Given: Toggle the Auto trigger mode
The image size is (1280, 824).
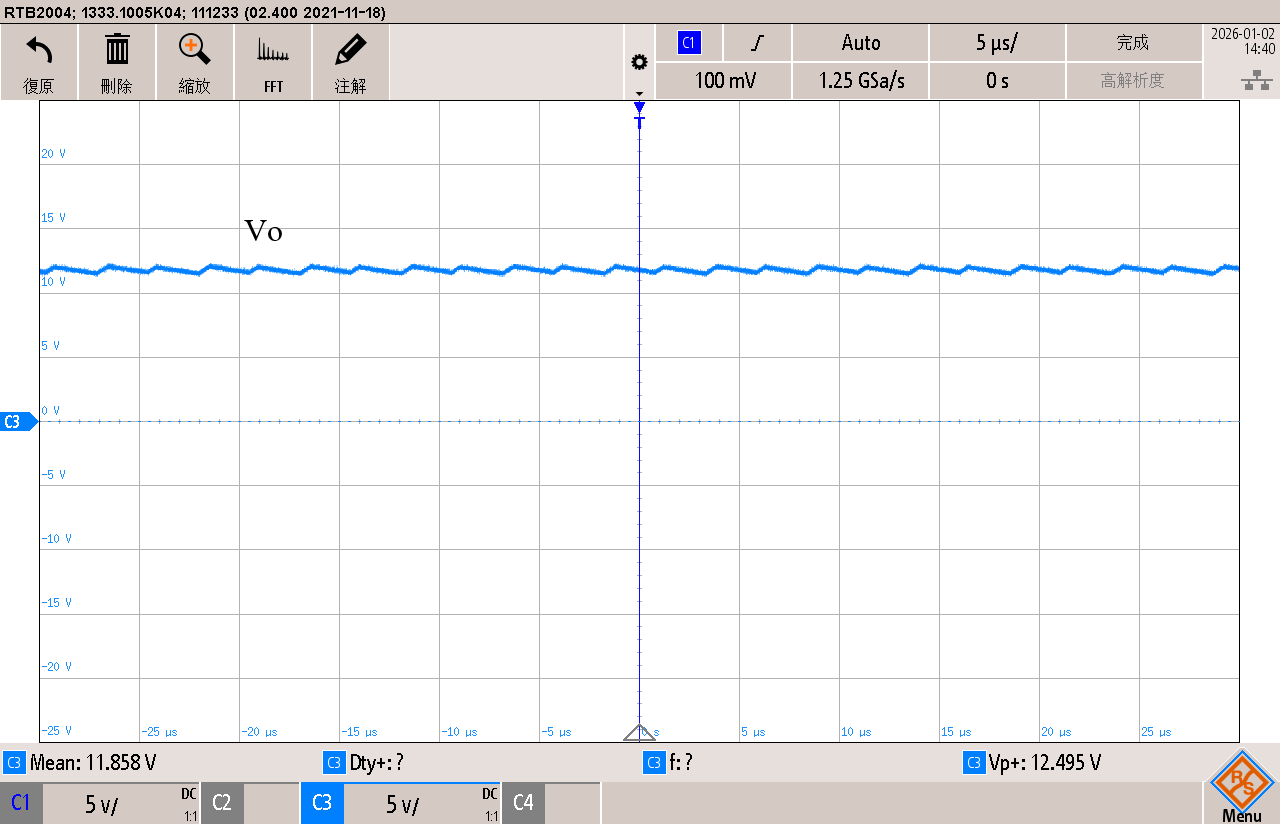Looking at the screenshot, I should click(x=861, y=43).
